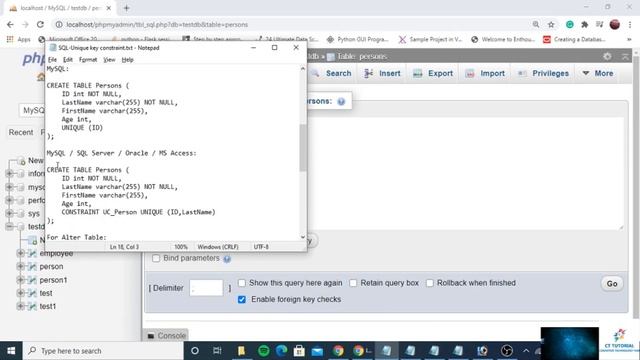
Task: Open Spotify from taskbar
Action: coord(264,351)
